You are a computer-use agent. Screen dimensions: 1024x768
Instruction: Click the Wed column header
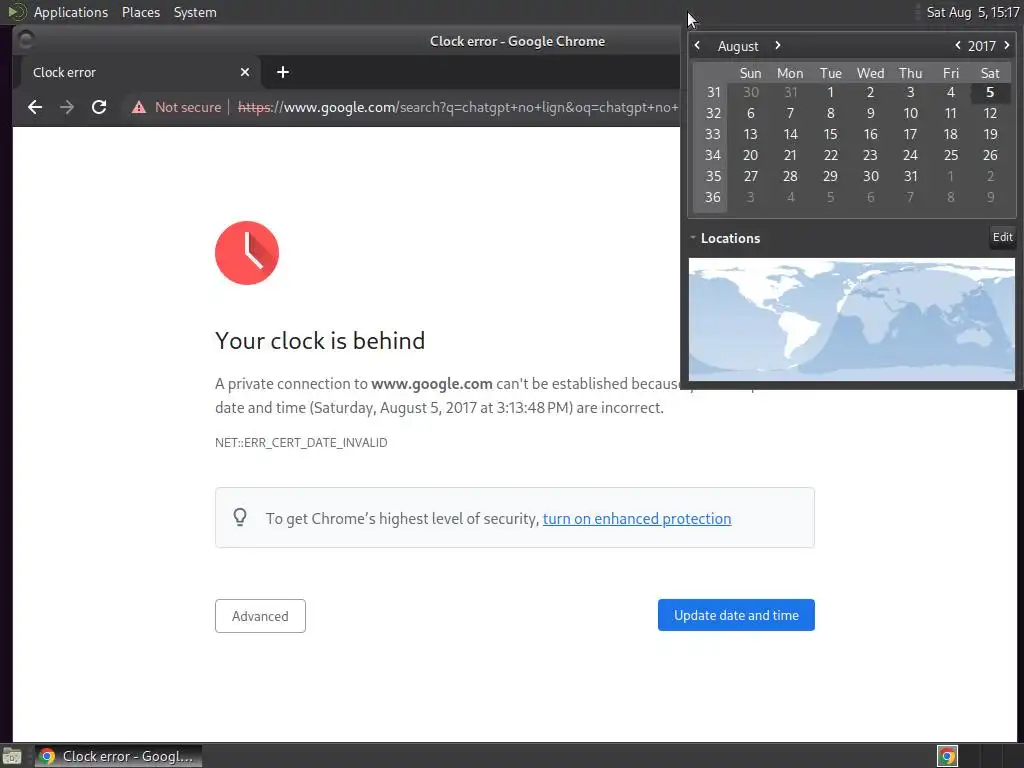870,73
